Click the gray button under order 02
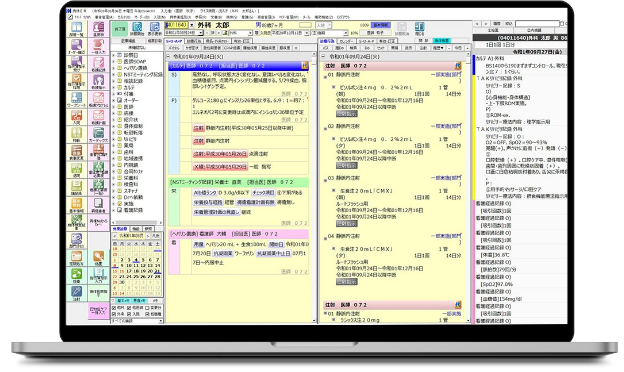Viewport: 624px width, 372px height. pyautogui.click(x=347, y=165)
